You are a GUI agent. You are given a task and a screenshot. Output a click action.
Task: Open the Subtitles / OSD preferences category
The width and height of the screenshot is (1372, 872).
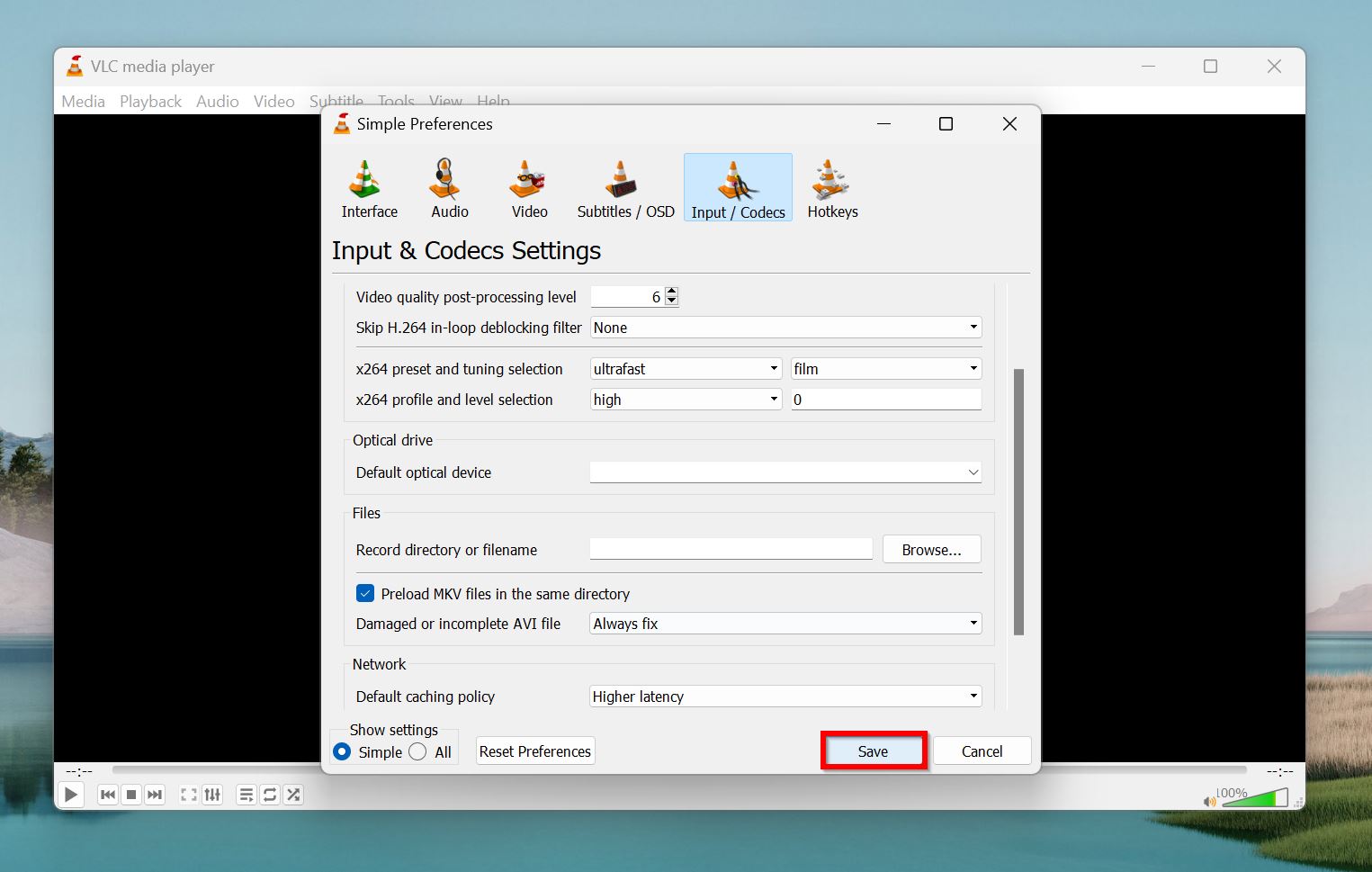click(x=625, y=188)
